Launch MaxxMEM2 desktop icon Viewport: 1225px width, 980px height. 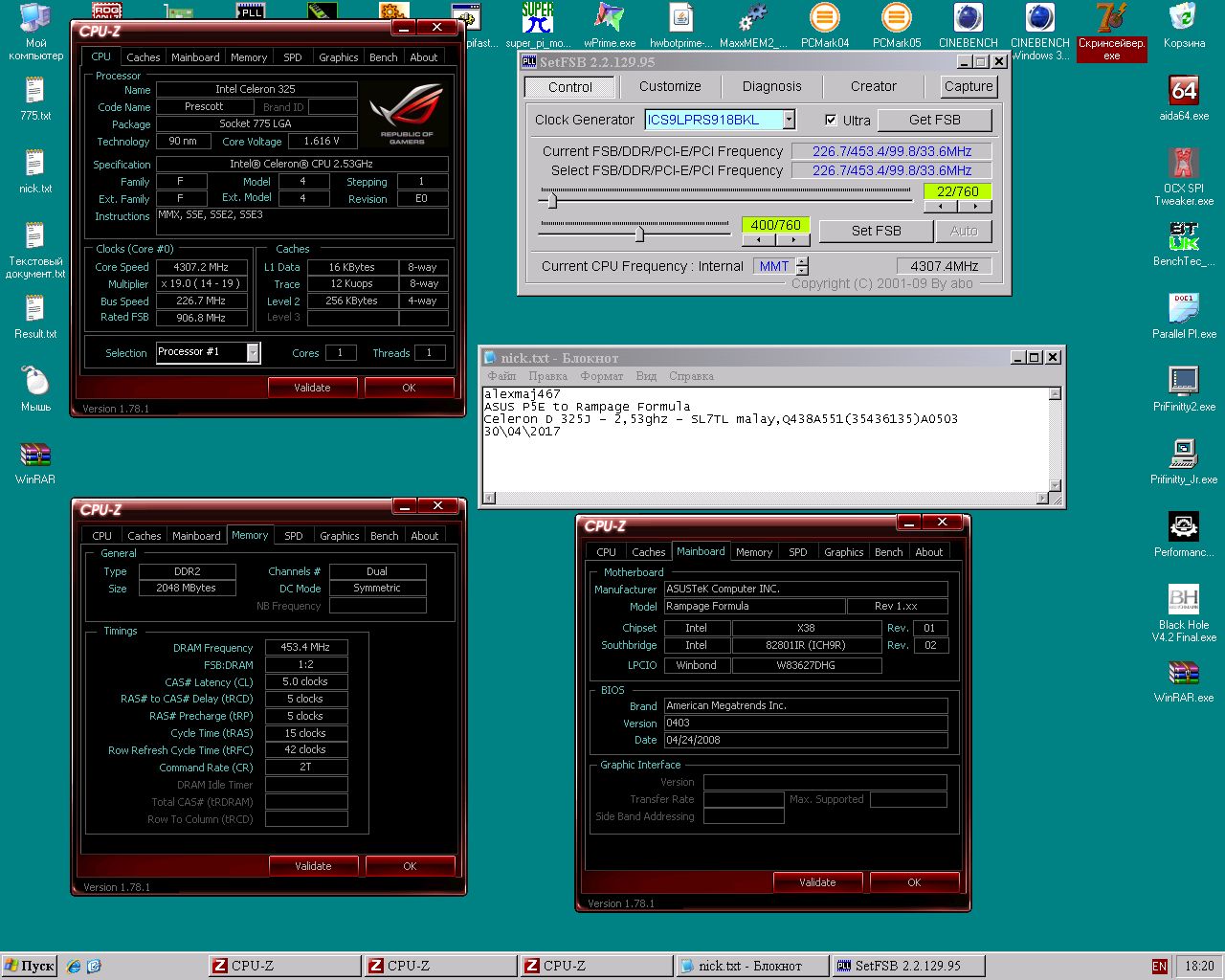coord(753,25)
